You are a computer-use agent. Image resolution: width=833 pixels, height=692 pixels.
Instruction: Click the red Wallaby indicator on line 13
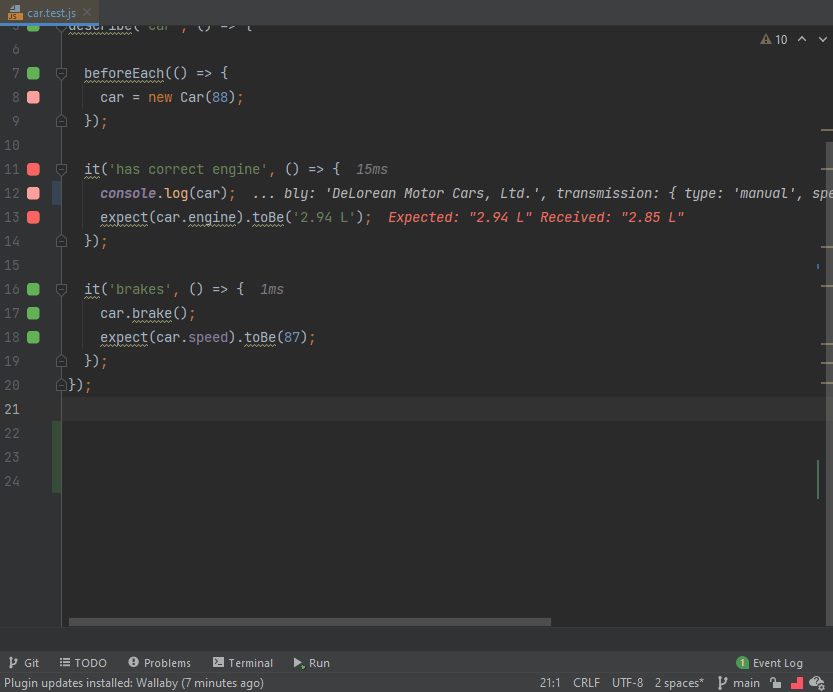coord(33,217)
